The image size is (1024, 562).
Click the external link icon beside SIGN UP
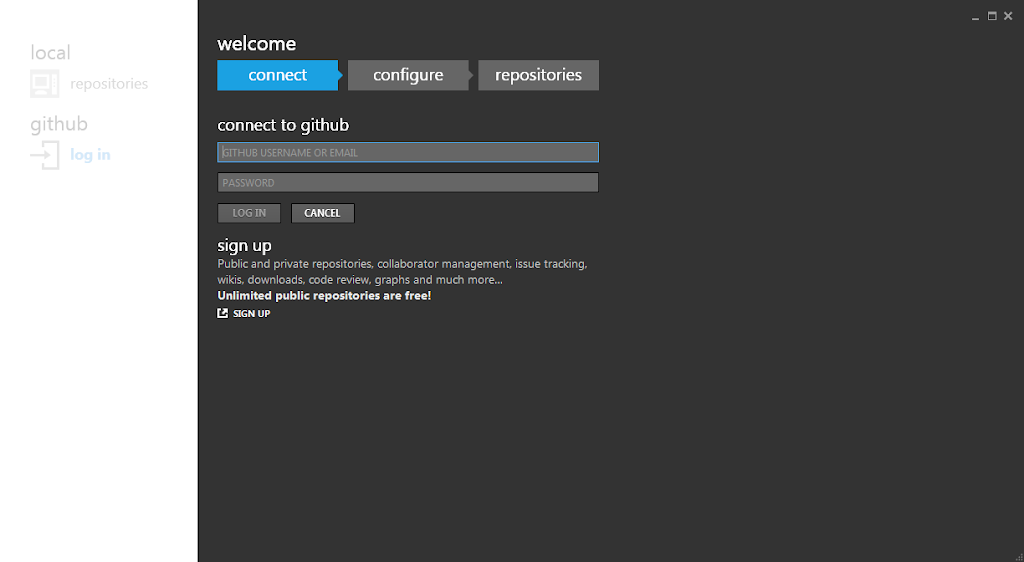click(223, 313)
